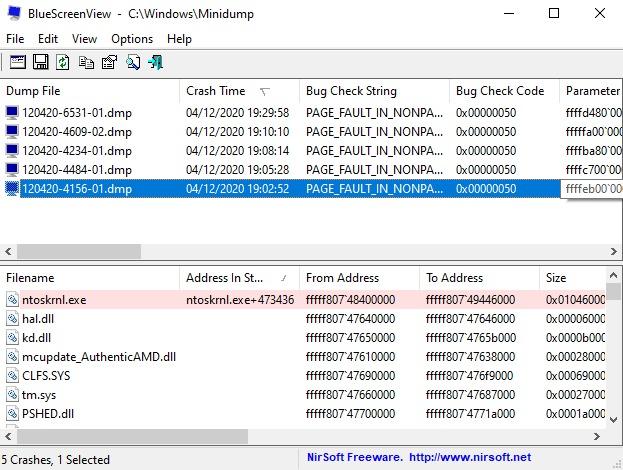Select the CLFS.SYS driver row
623x470 pixels.
[x=303, y=376]
